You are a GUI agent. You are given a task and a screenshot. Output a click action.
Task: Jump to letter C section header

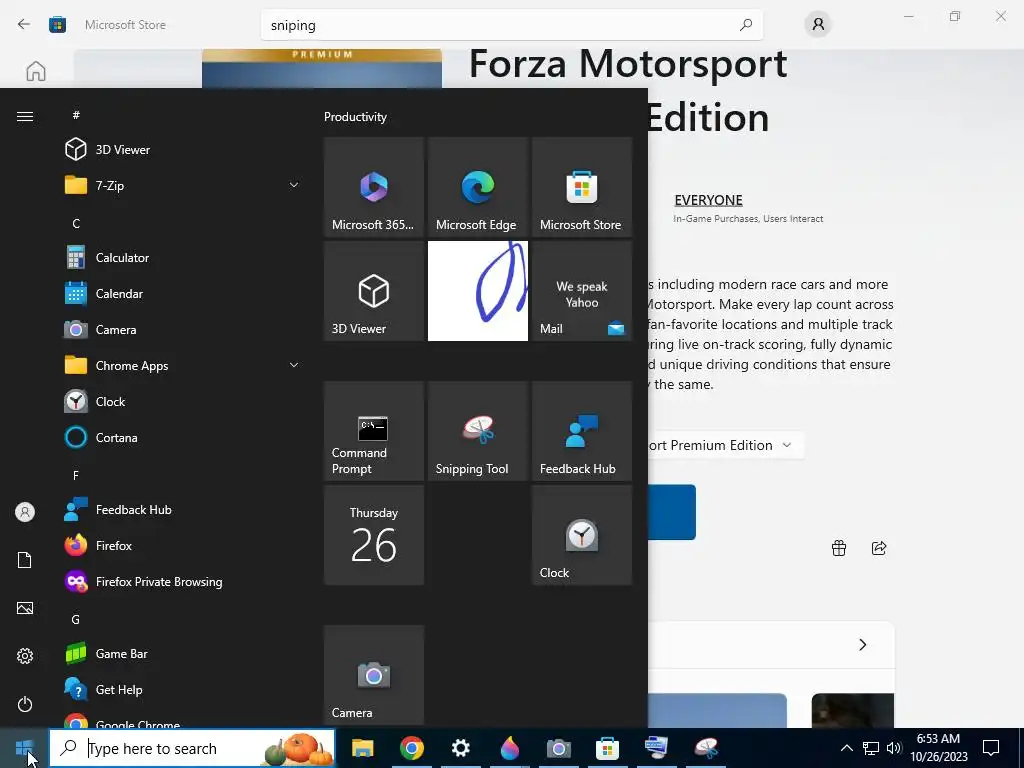coord(76,223)
